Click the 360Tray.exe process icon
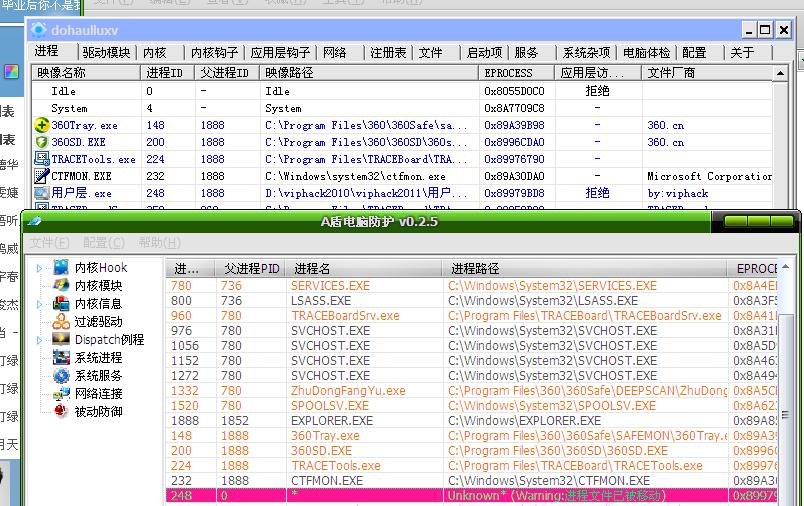This screenshot has height=506, width=804. pyautogui.click(x=42, y=125)
